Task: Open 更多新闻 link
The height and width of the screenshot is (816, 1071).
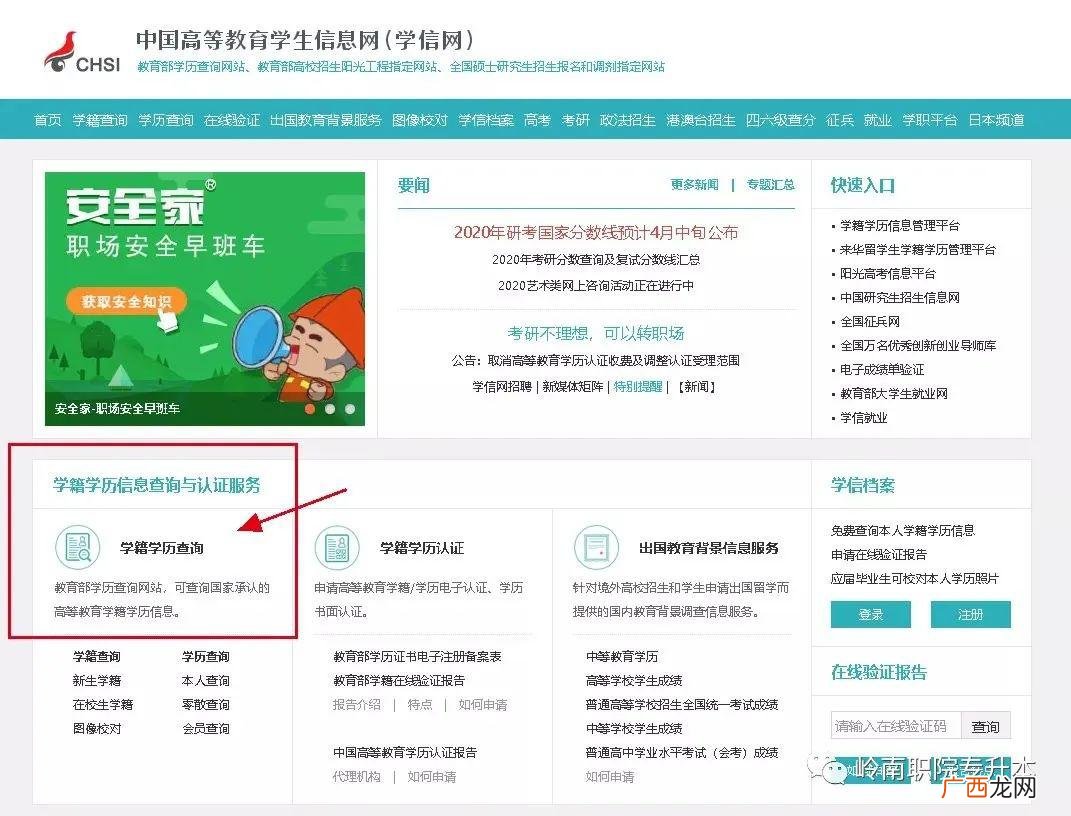Action: [694, 184]
